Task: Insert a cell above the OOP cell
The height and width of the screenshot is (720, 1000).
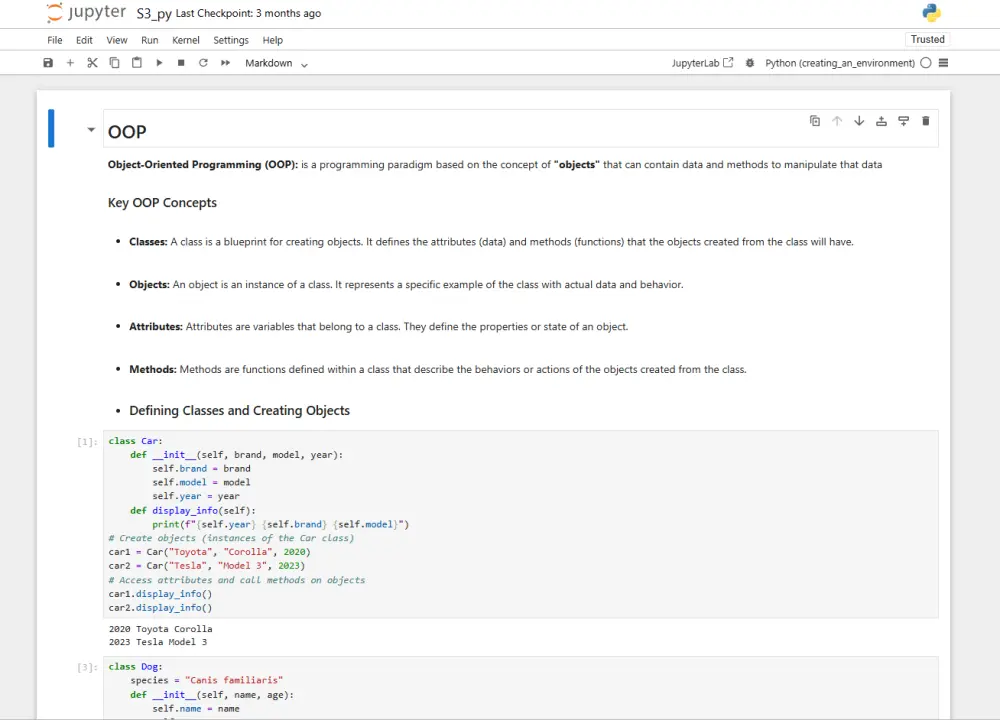Action: click(x=881, y=121)
